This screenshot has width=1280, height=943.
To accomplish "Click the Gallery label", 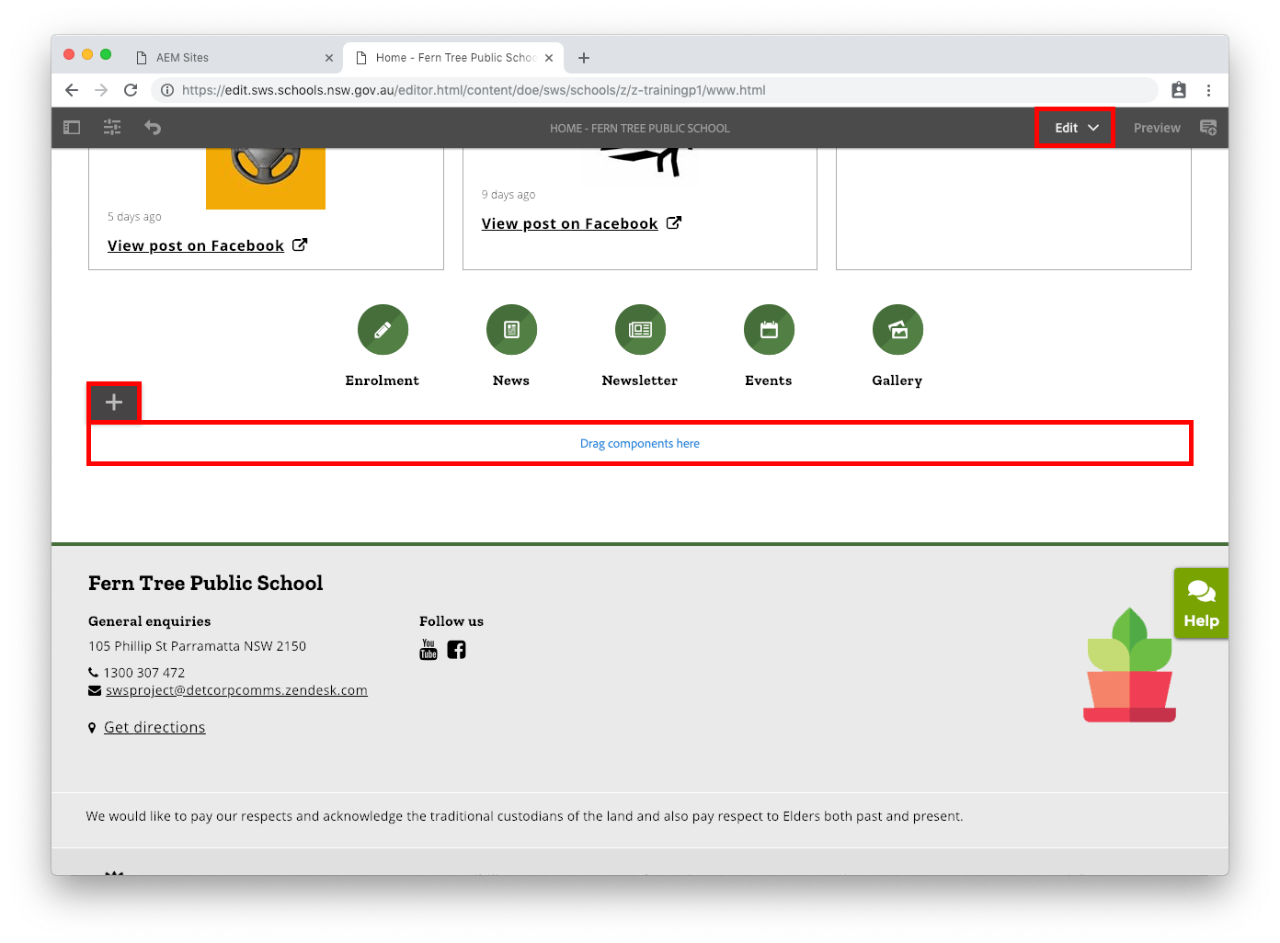I will point(897,380).
